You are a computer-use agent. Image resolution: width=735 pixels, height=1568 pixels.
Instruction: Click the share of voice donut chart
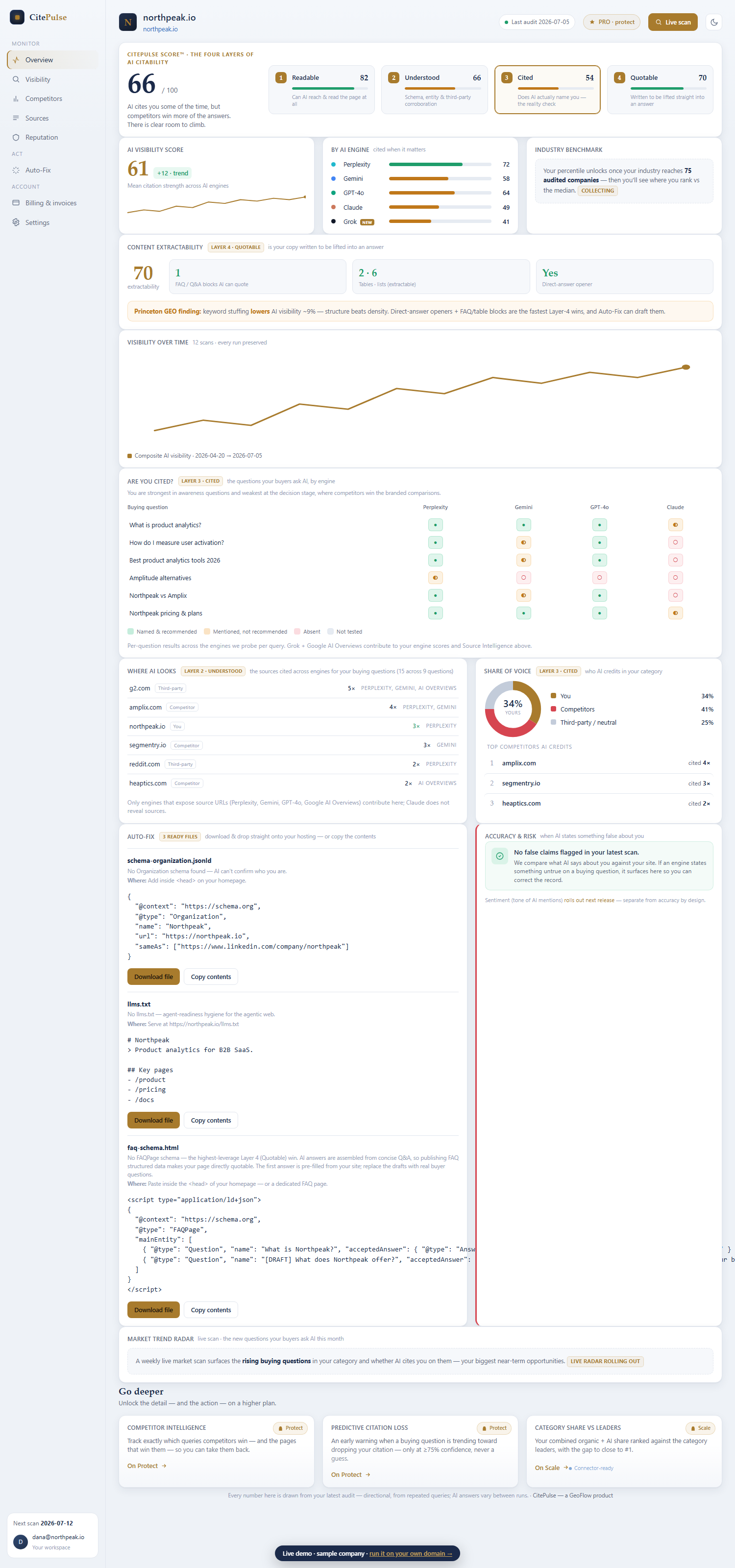coord(513,709)
